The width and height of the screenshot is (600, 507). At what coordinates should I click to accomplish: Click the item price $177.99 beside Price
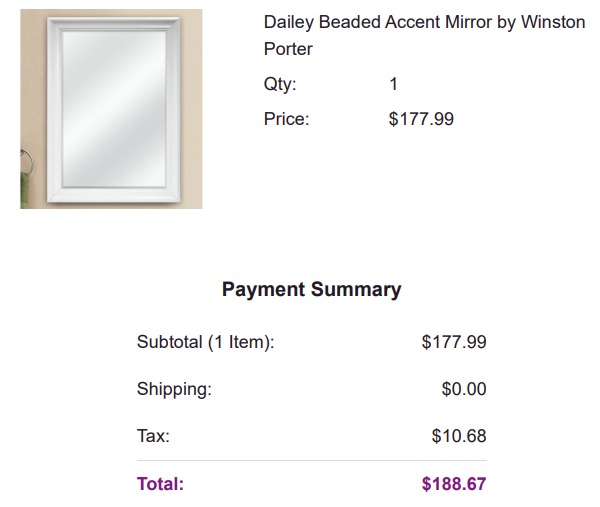coord(421,119)
